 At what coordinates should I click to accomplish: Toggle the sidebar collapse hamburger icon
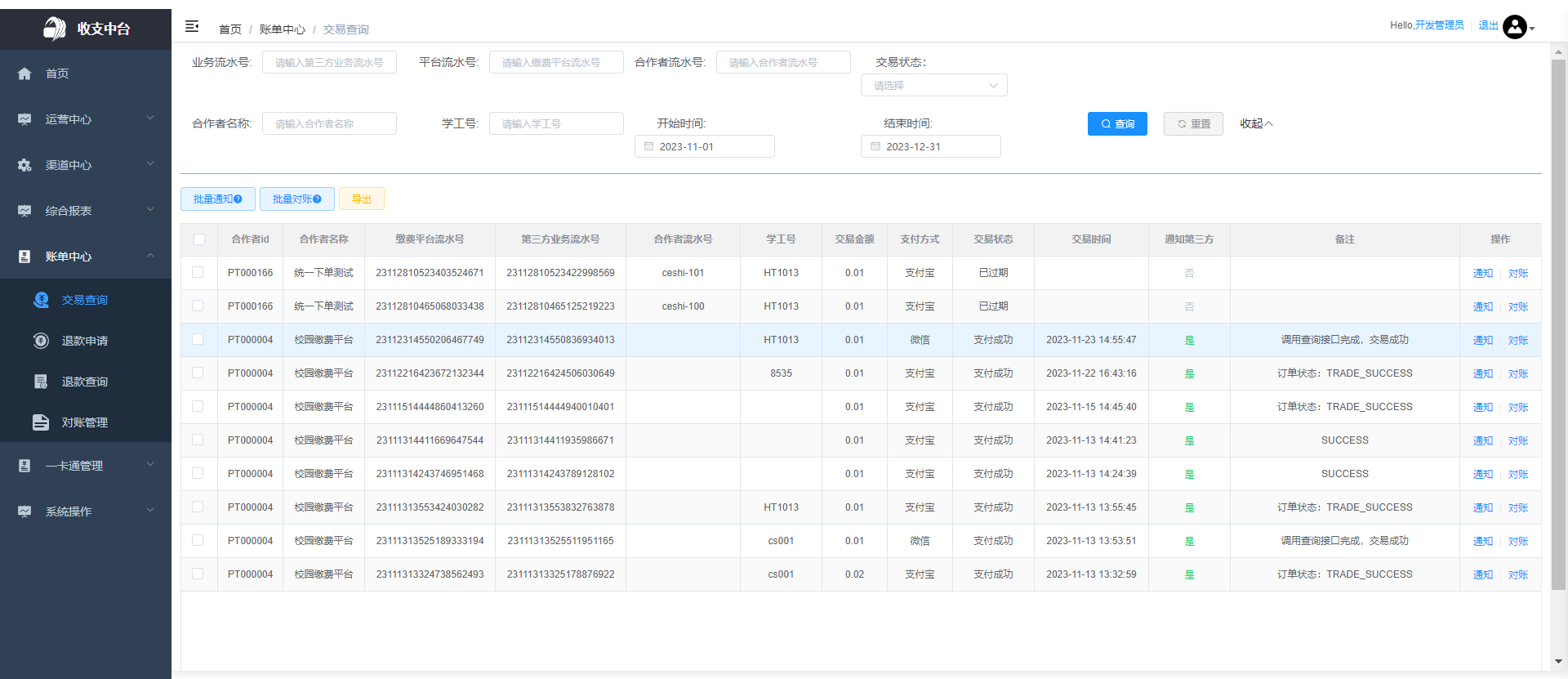click(192, 27)
